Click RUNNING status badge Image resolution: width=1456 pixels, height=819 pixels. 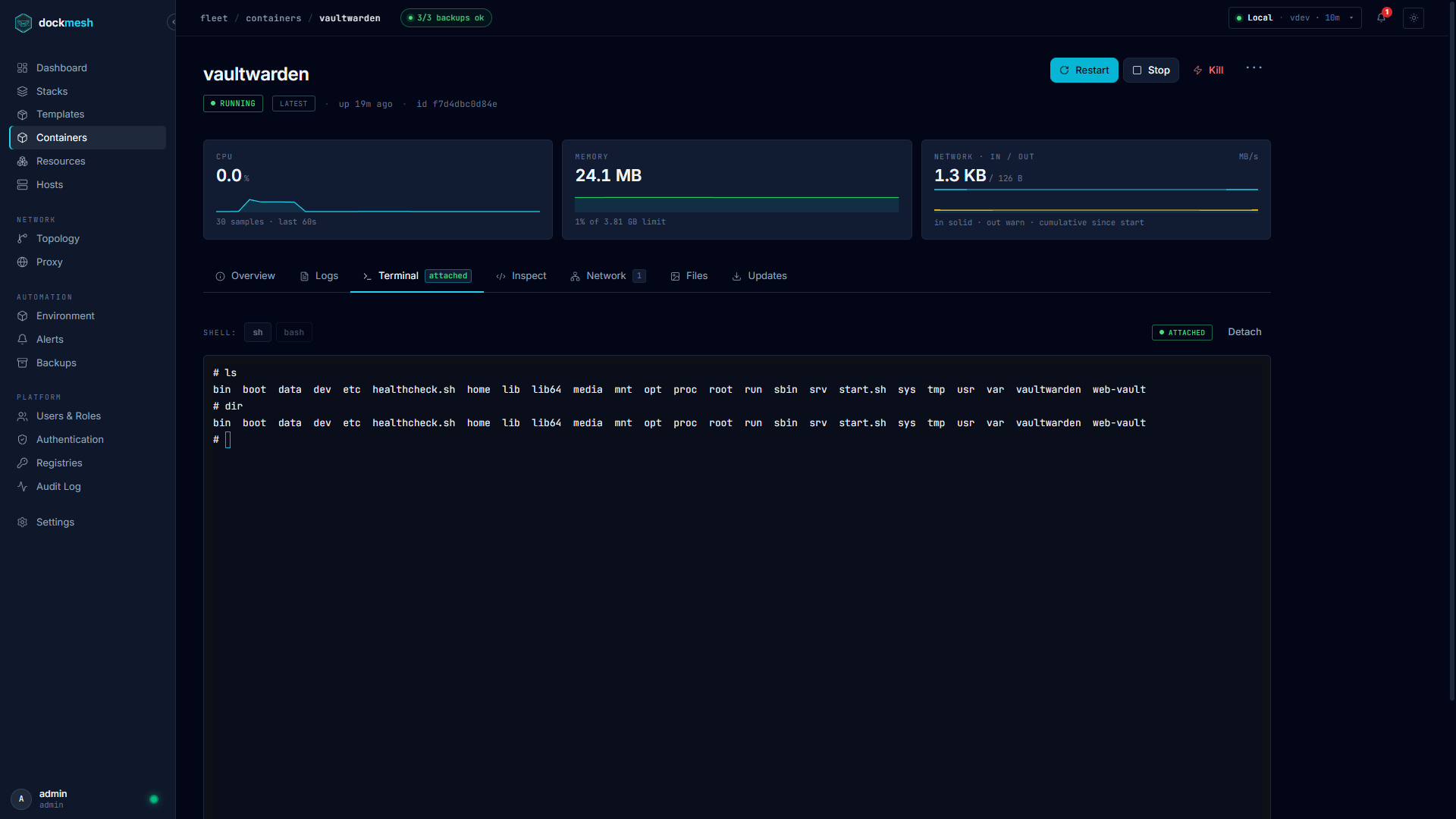(233, 103)
